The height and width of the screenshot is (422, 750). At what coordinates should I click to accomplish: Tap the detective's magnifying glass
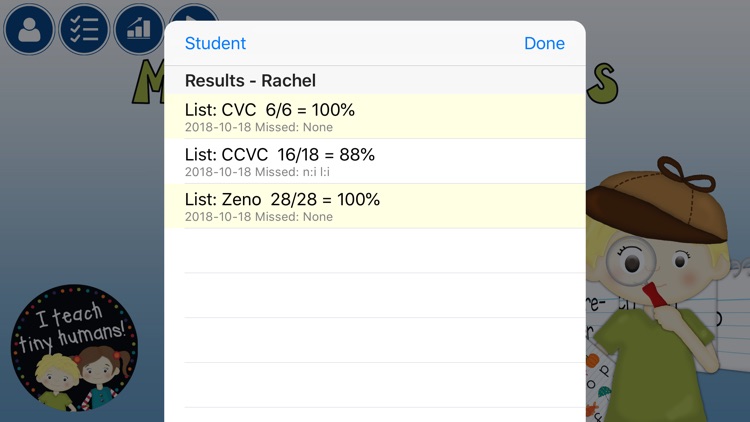tap(631, 262)
